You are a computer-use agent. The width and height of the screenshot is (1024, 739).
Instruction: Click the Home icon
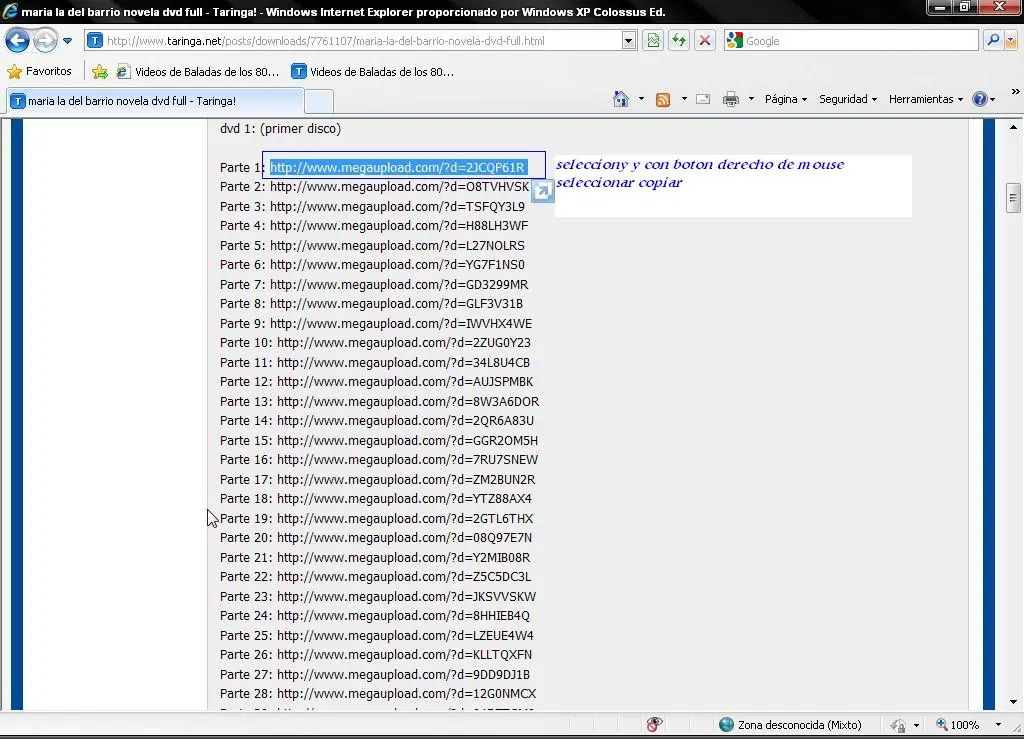[621, 99]
